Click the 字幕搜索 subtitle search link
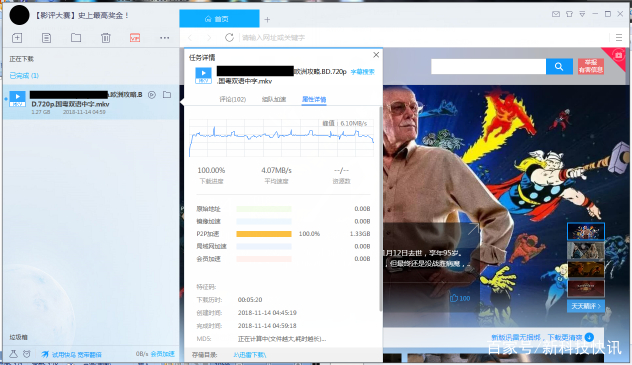The width and height of the screenshot is (632, 365). (x=362, y=72)
